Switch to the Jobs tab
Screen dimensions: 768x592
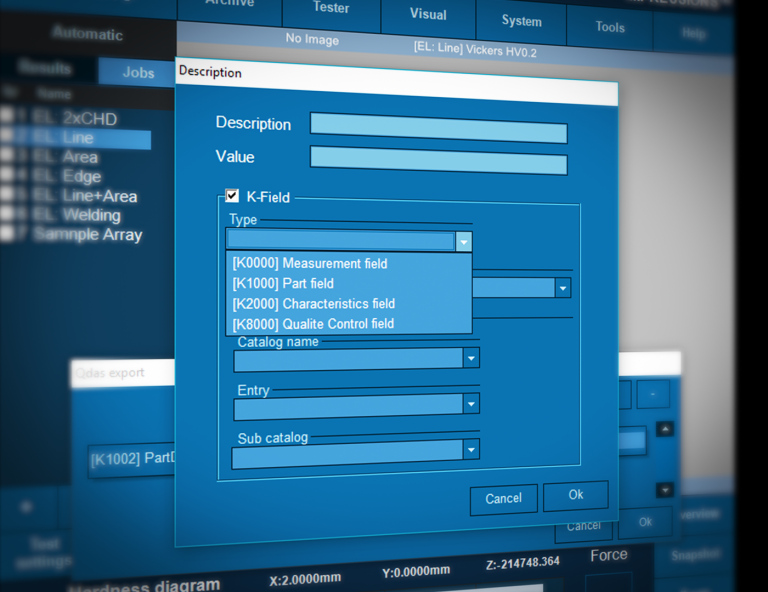pos(138,72)
